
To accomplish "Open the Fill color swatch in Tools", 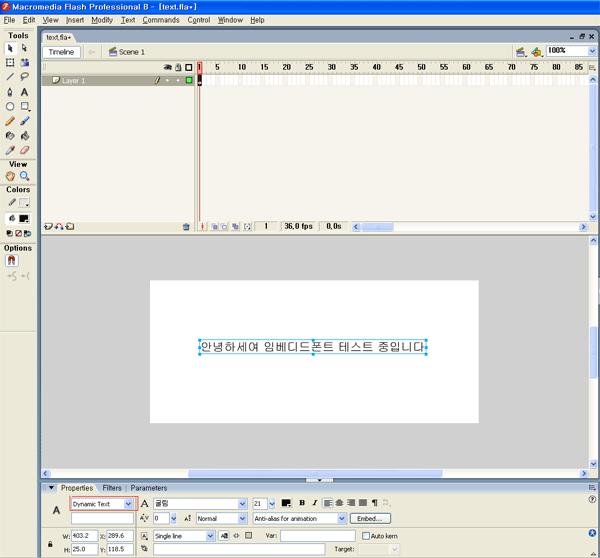I will (24, 219).
